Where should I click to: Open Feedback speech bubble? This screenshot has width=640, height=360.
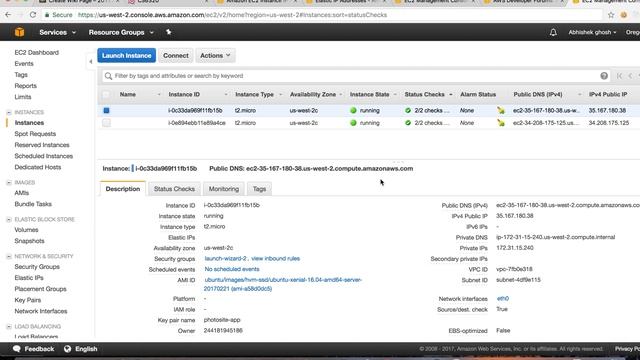click(17, 349)
